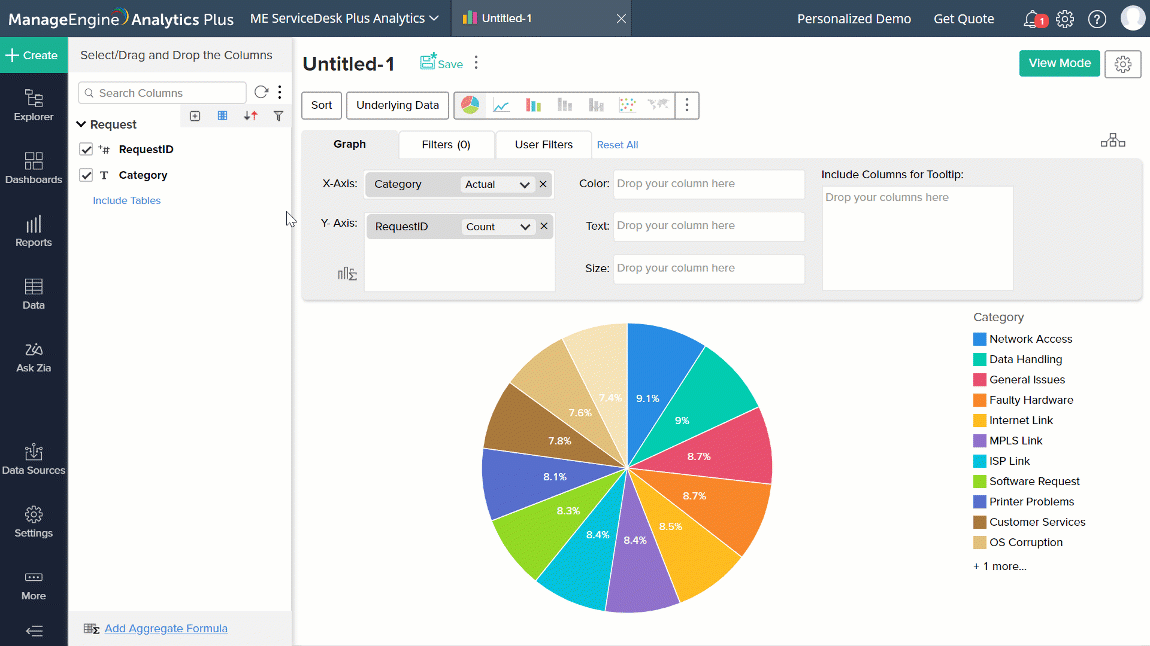The height and width of the screenshot is (646, 1150).
Task: Uncheck the Category column checkbox
Action: pyautogui.click(x=86, y=175)
